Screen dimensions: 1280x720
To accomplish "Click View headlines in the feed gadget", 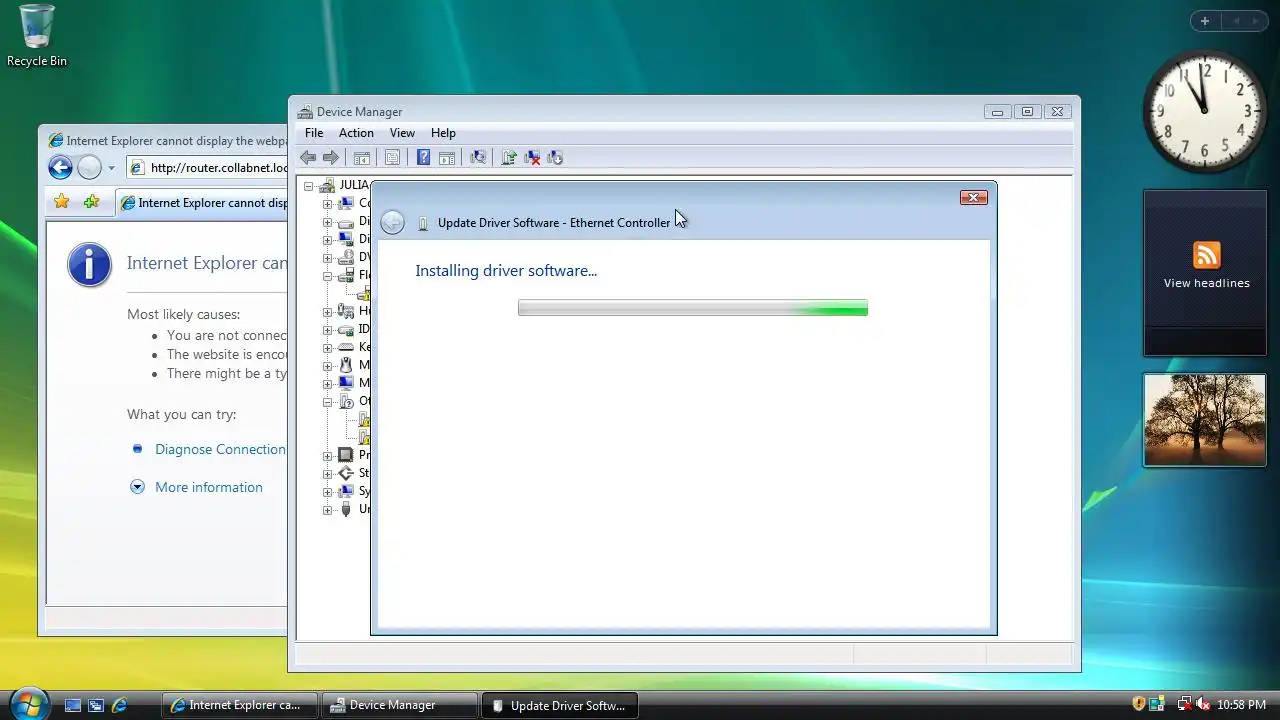I will tap(1207, 283).
